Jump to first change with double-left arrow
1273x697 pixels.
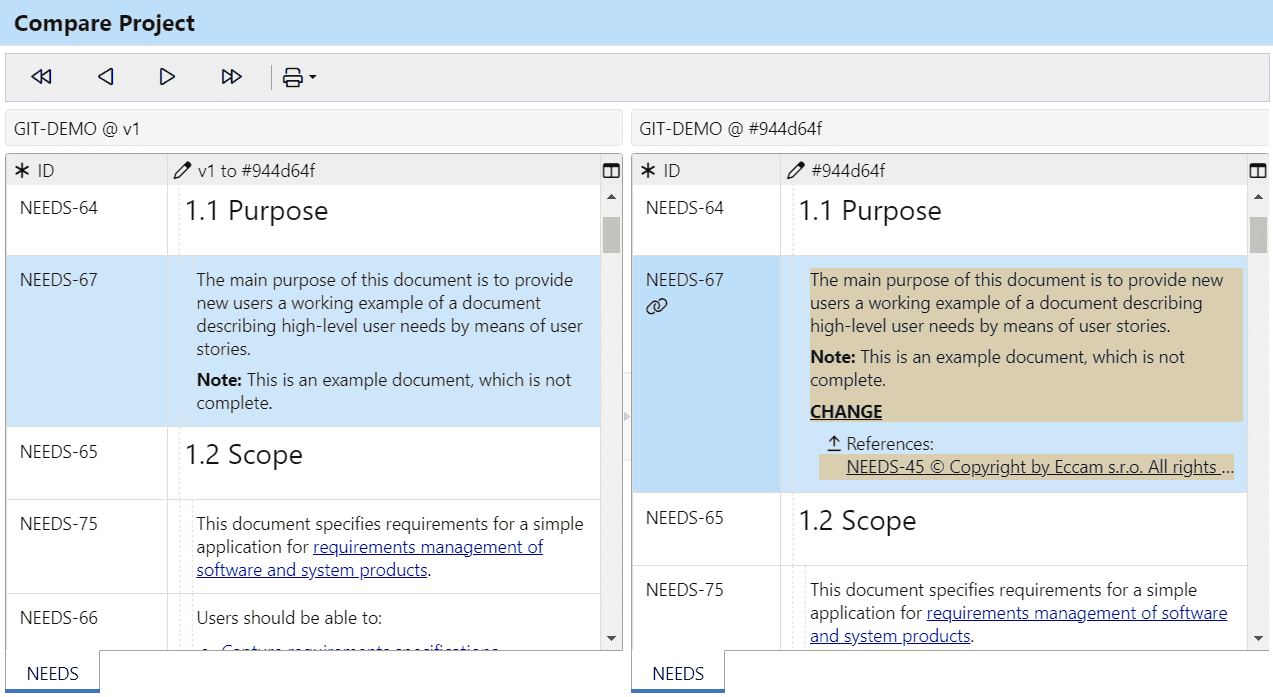41,77
